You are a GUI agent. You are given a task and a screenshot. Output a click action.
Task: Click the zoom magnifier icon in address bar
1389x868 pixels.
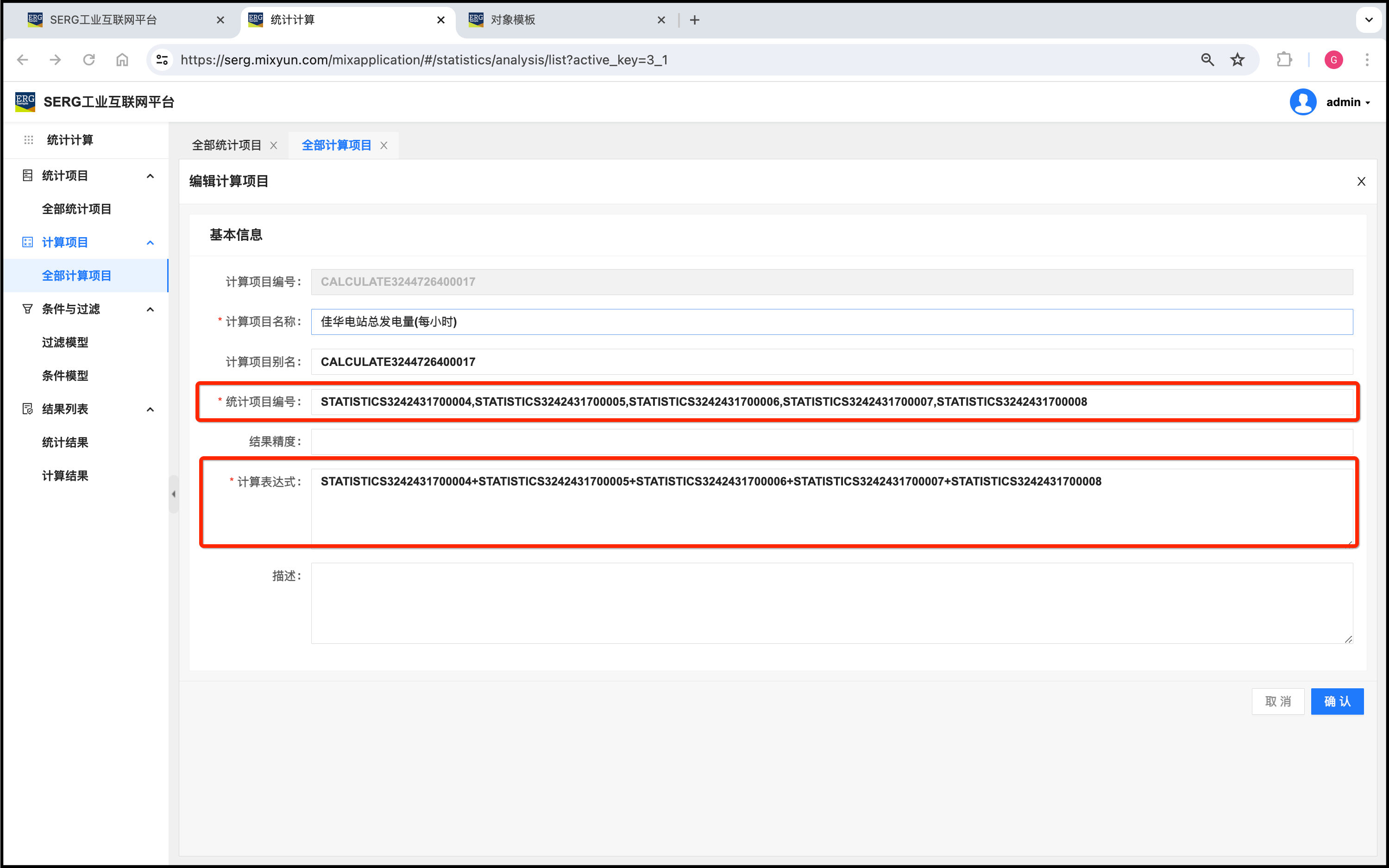[1207, 60]
